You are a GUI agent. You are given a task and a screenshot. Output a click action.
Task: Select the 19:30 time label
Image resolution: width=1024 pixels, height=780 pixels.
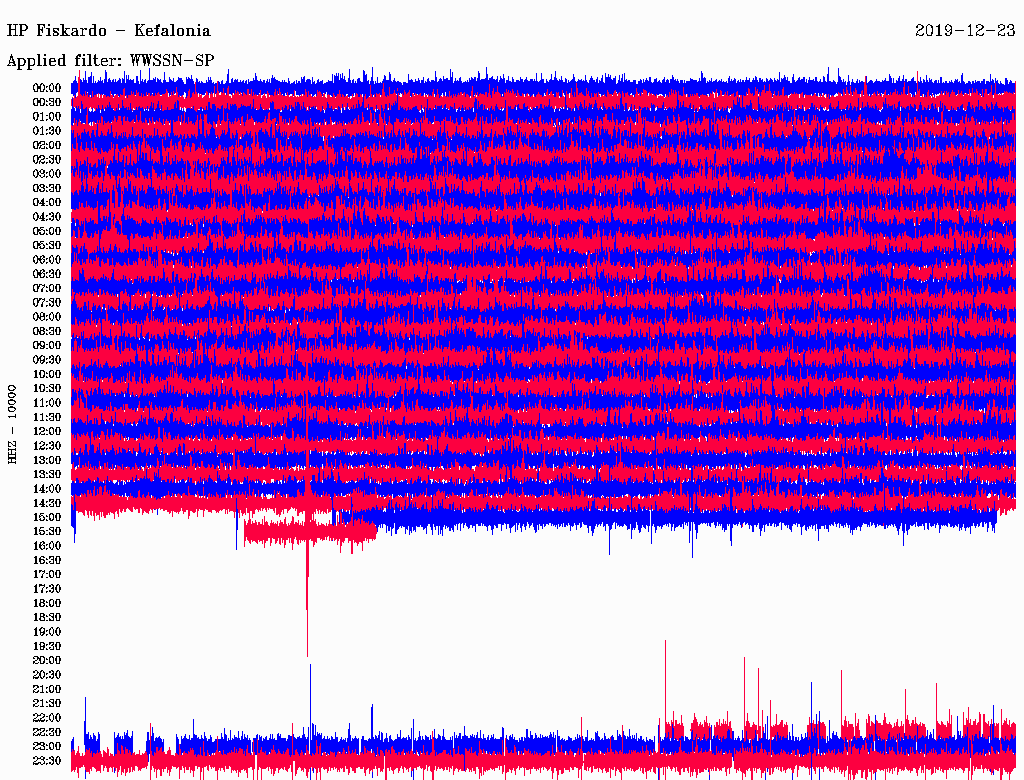point(47,647)
